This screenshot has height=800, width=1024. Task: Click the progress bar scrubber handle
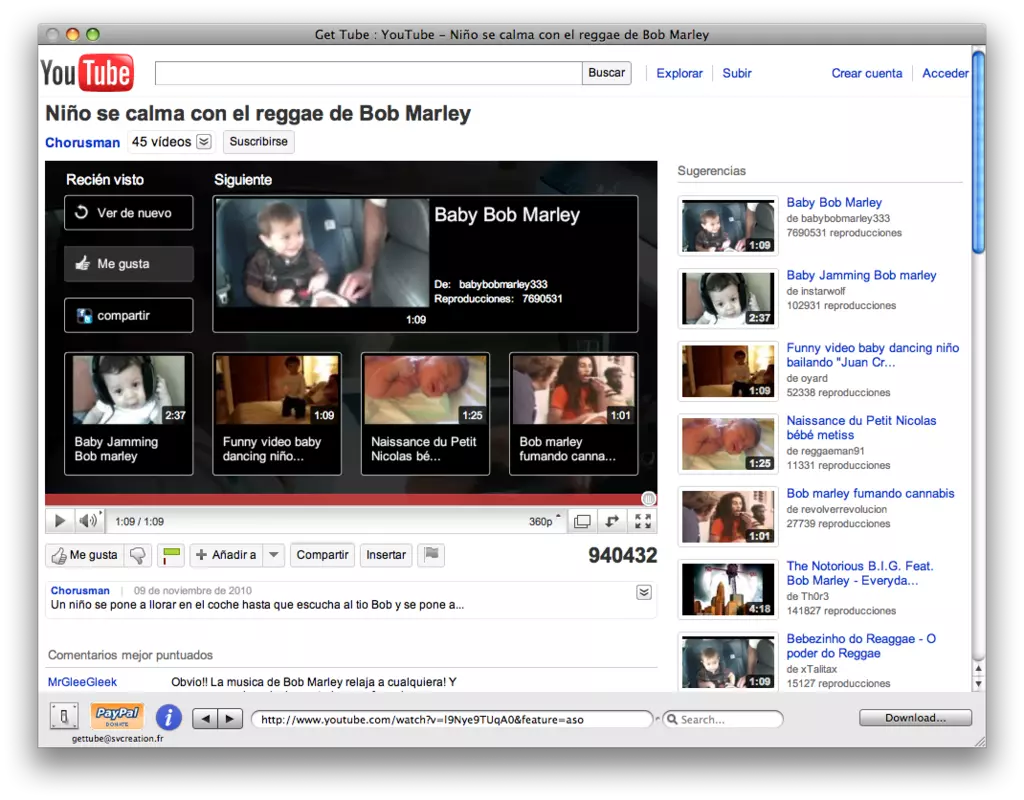[648, 499]
